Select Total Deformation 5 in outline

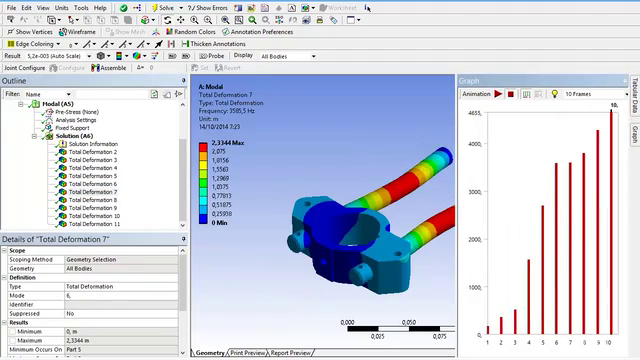coord(93,176)
